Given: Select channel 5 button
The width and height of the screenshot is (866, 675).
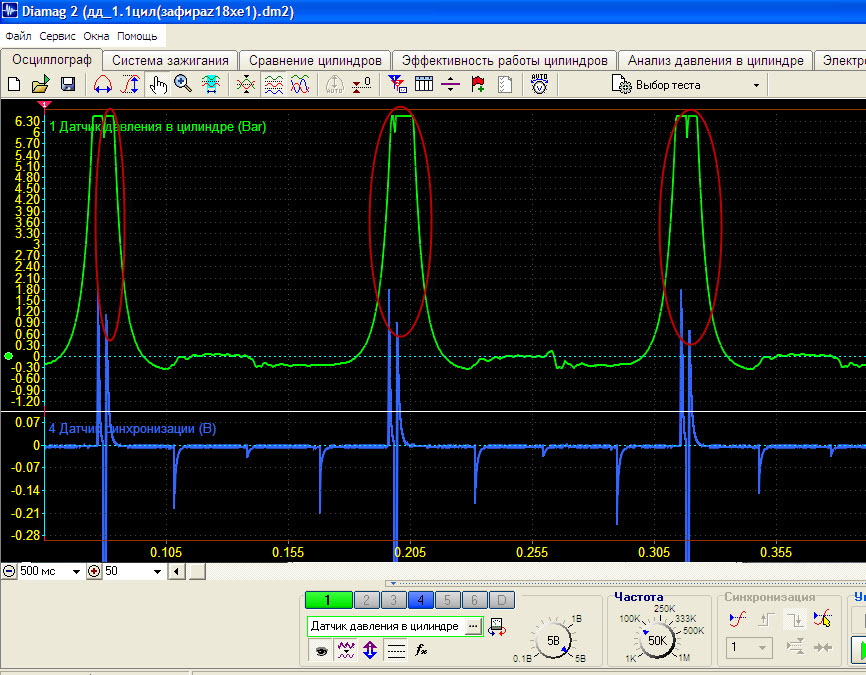Looking at the screenshot, I should tap(447, 600).
